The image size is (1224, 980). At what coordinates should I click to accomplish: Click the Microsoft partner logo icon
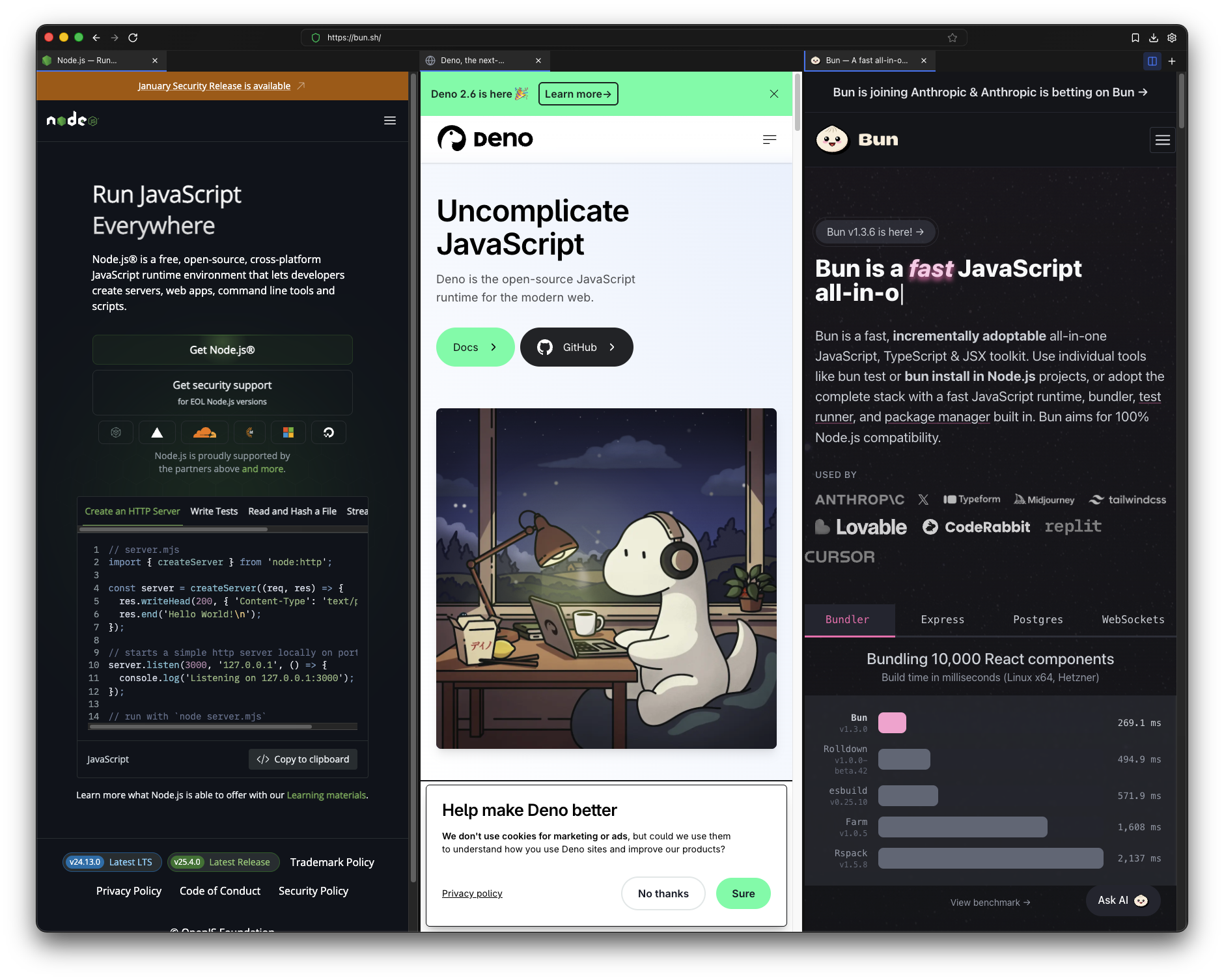coord(288,432)
